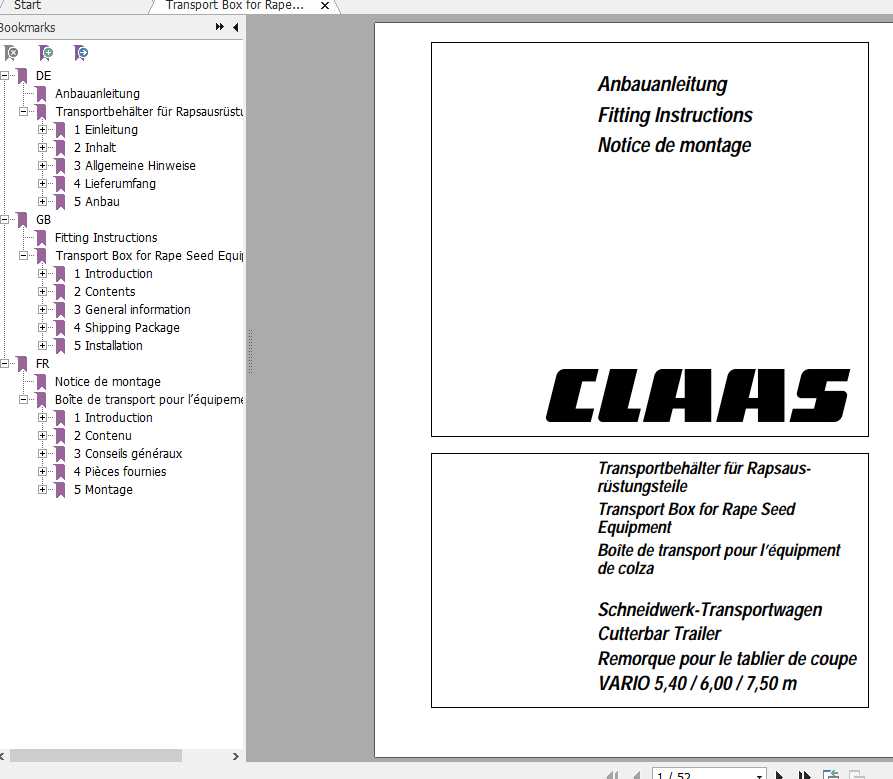Select the Transport Box for Rape… tab
Screen dimensions: 893x779
235,5
